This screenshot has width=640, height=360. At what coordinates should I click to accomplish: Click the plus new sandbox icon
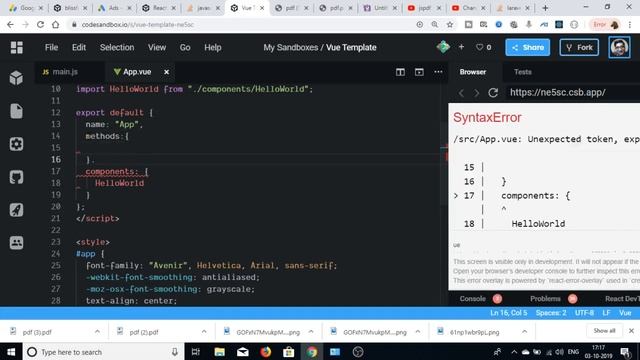point(461,47)
